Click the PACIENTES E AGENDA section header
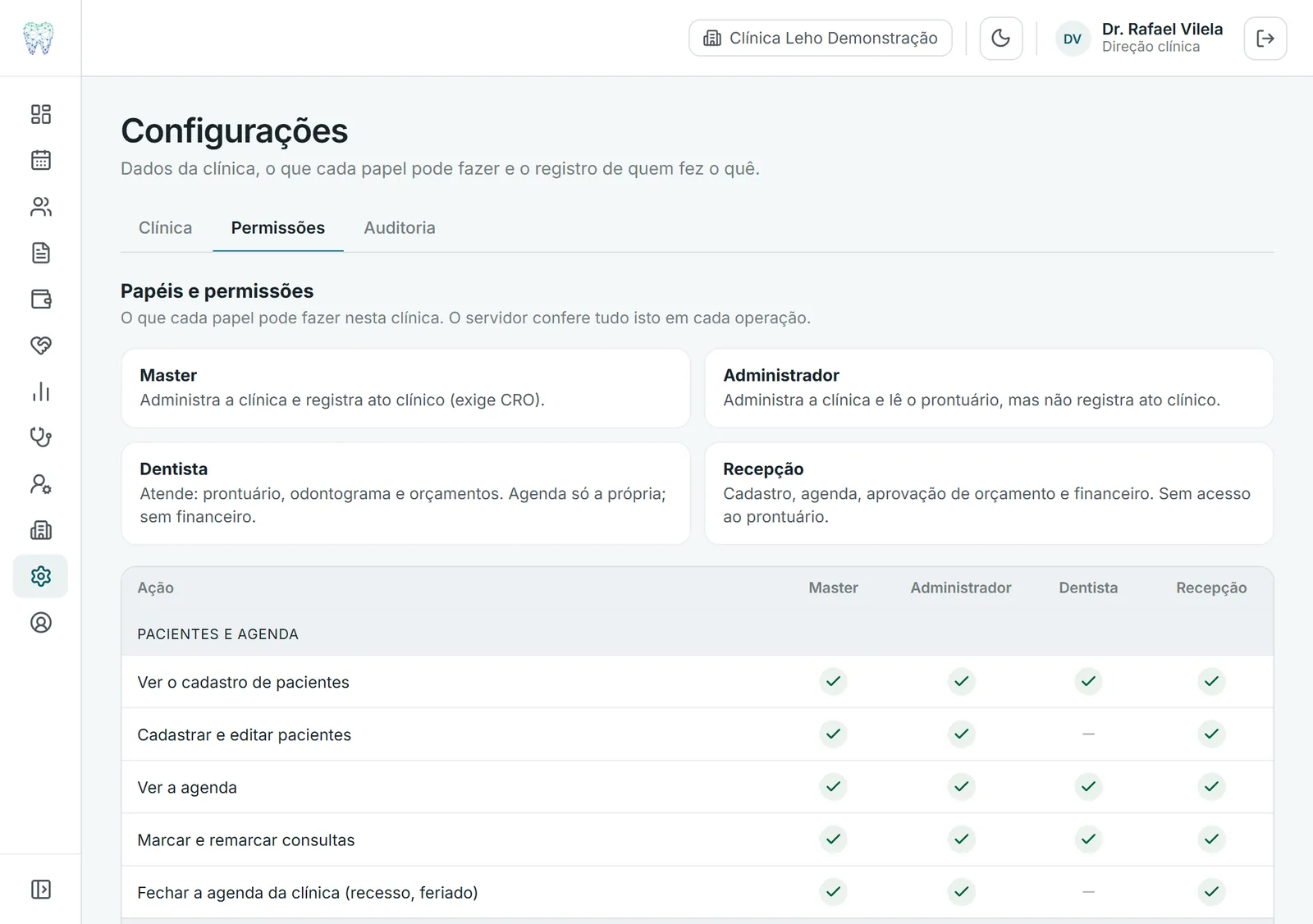The width and height of the screenshot is (1313, 924). (x=218, y=634)
